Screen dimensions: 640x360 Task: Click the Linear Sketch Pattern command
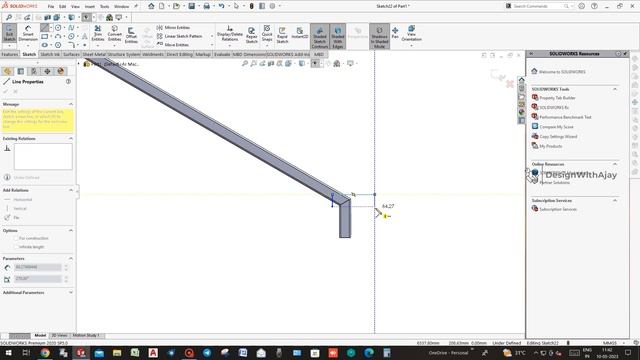180,36
